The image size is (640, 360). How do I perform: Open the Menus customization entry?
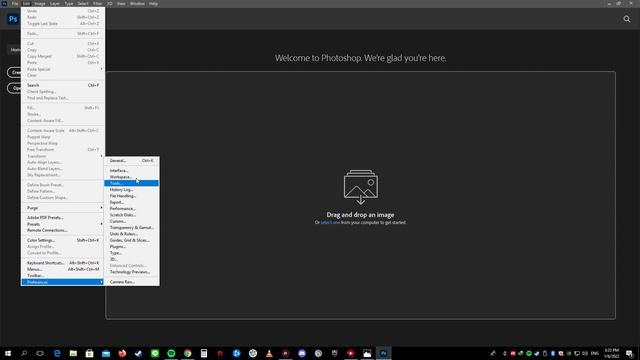click(63, 269)
